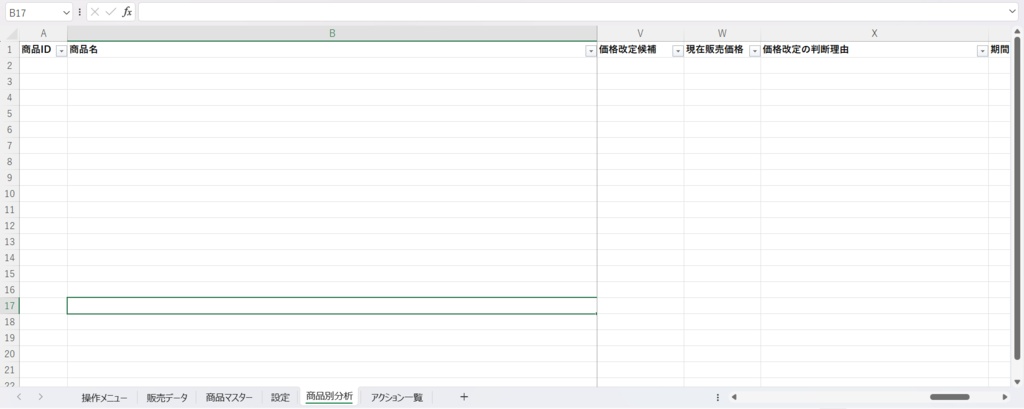The width and height of the screenshot is (1024, 409).
Task: Select row 10 header
Action: [x=10, y=193]
